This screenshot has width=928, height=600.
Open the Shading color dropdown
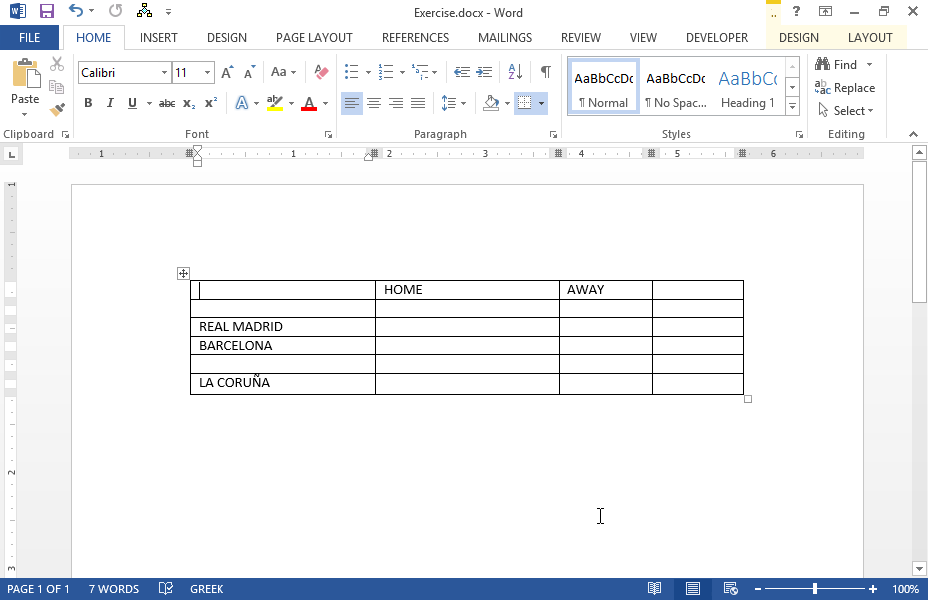point(507,104)
